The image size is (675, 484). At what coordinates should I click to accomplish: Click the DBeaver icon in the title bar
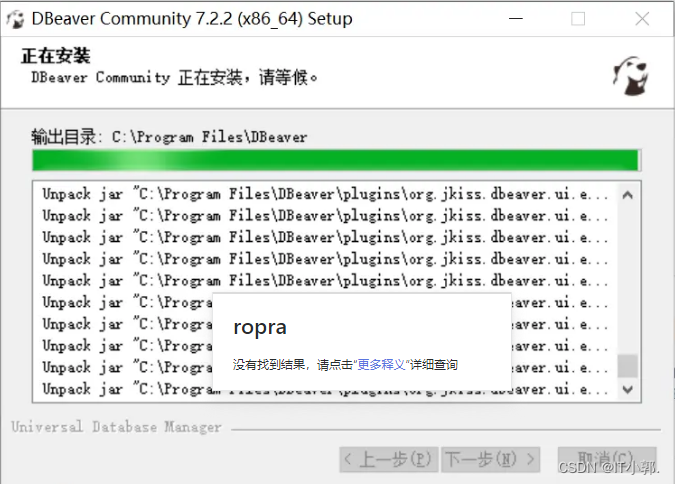click(x=15, y=19)
